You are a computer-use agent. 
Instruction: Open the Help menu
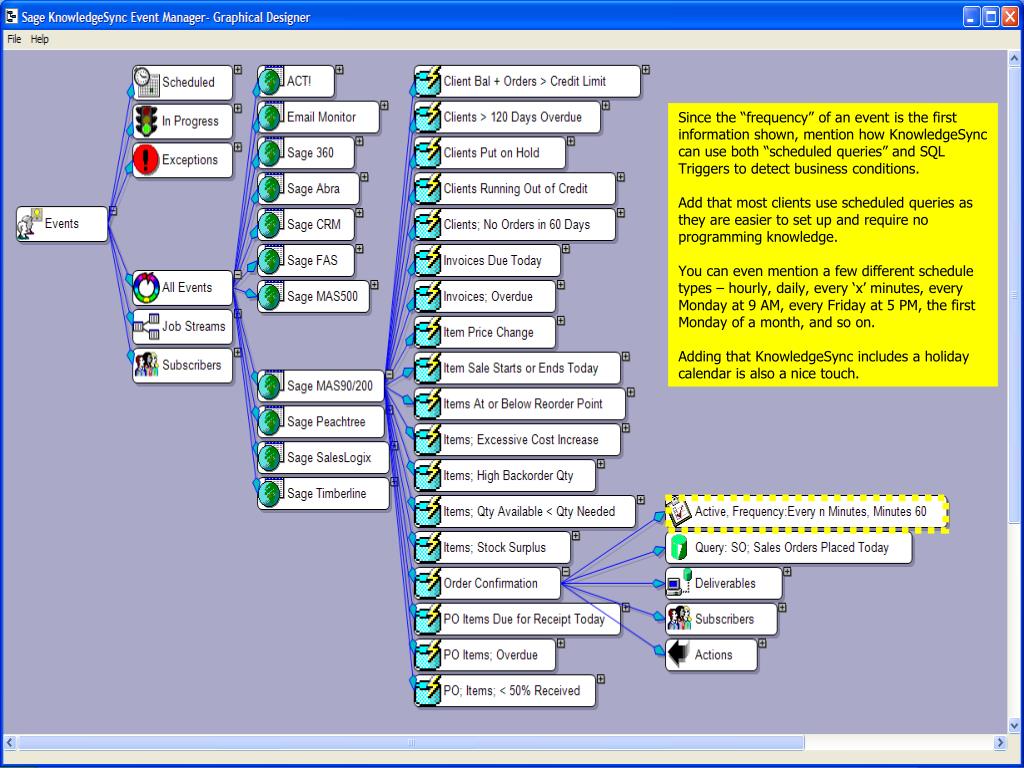40,39
